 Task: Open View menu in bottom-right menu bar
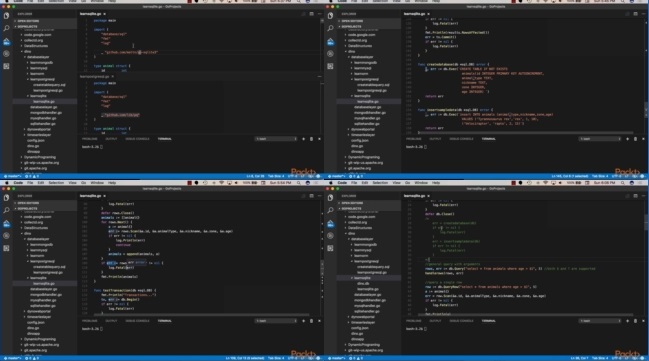click(x=397, y=183)
